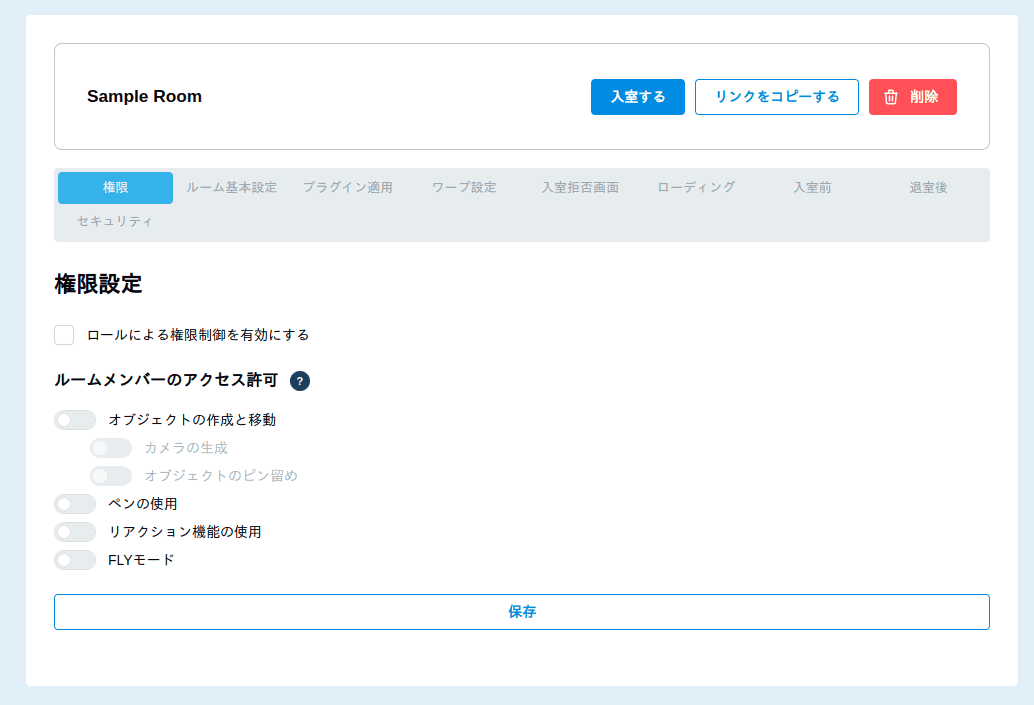This screenshot has height=705, width=1034.
Task: Toggle オブジェクトの作成と移動 permission on
Action: (x=75, y=420)
